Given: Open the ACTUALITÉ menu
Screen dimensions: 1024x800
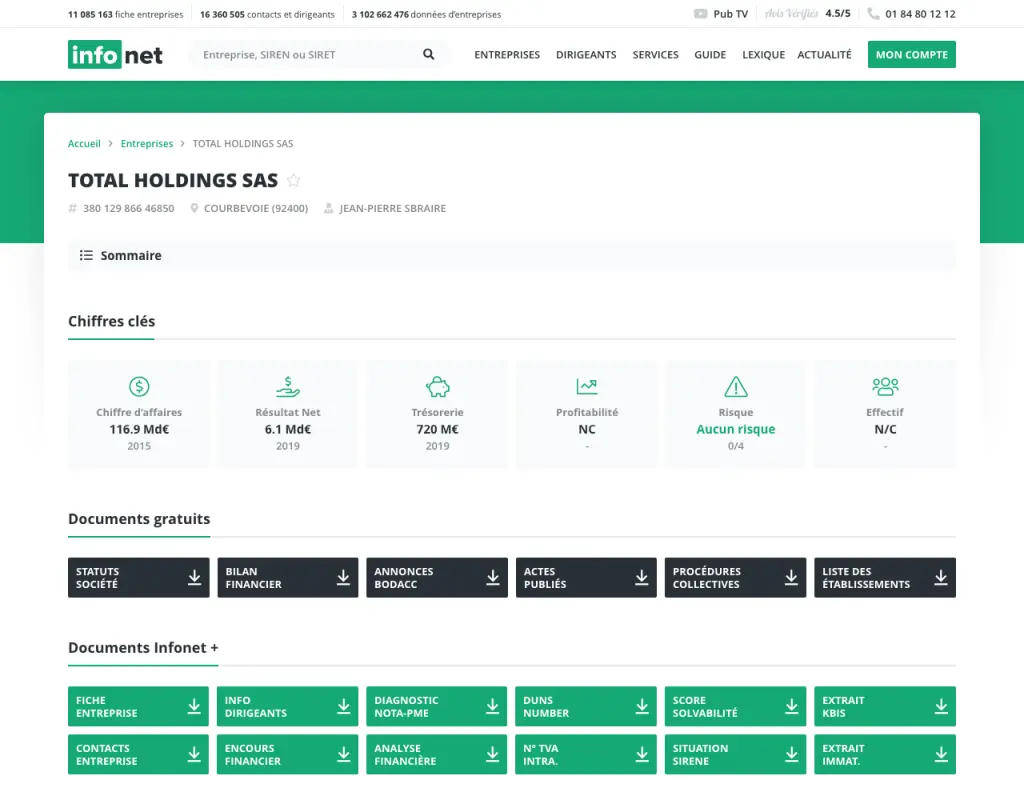Looking at the screenshot, I should [824, 55].
